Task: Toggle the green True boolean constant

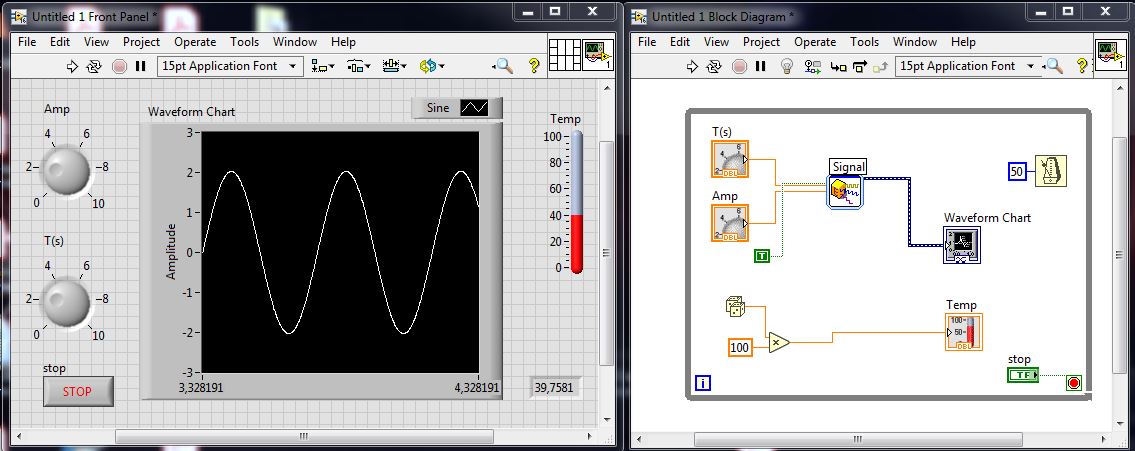Action: [763, 256]
